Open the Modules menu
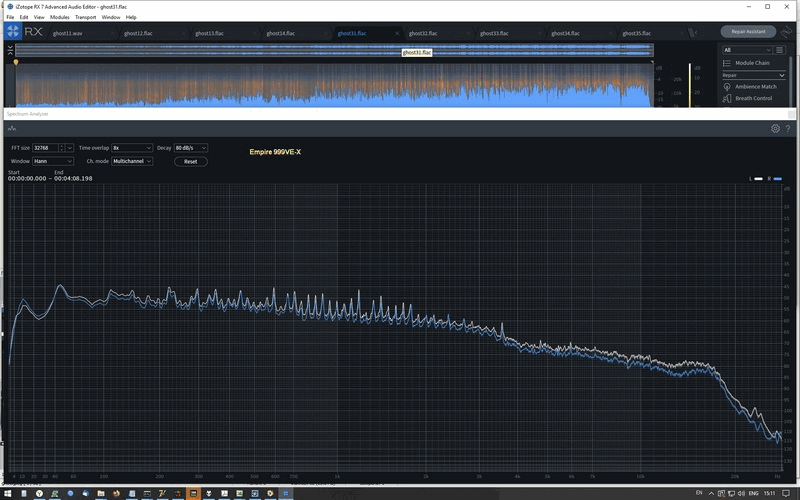The width and height of the screenshot is (800, 500). tap(60, 17)
